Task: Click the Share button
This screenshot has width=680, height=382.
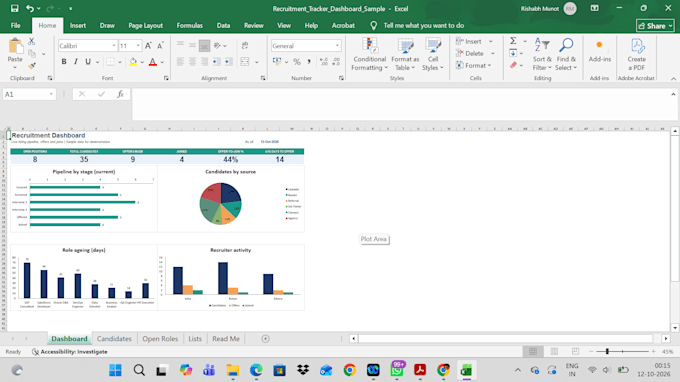Action: (655, 26)
